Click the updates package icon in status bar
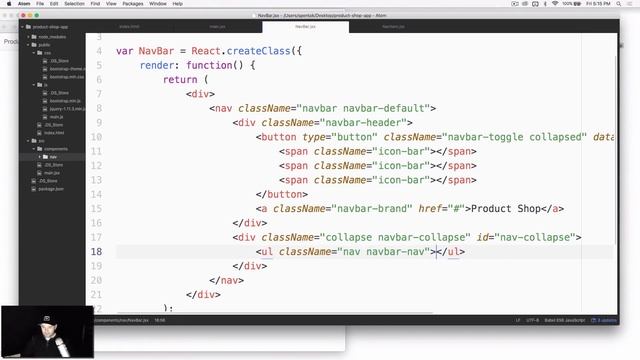Screen dimensions: 640x360 [x=594, y=320]
